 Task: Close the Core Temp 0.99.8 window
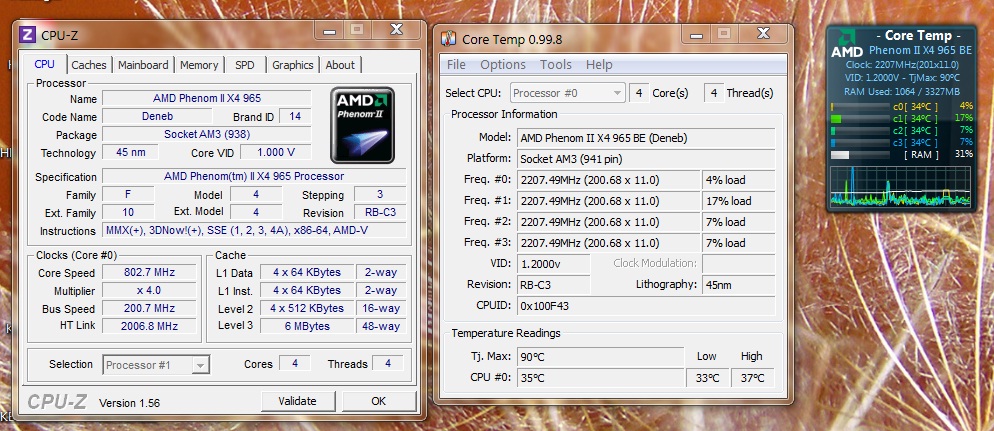coord(763,34)
